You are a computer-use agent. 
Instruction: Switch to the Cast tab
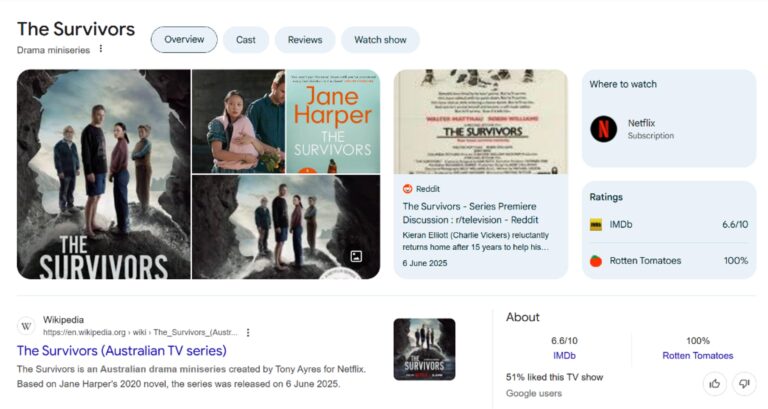[x=246, y=40]
